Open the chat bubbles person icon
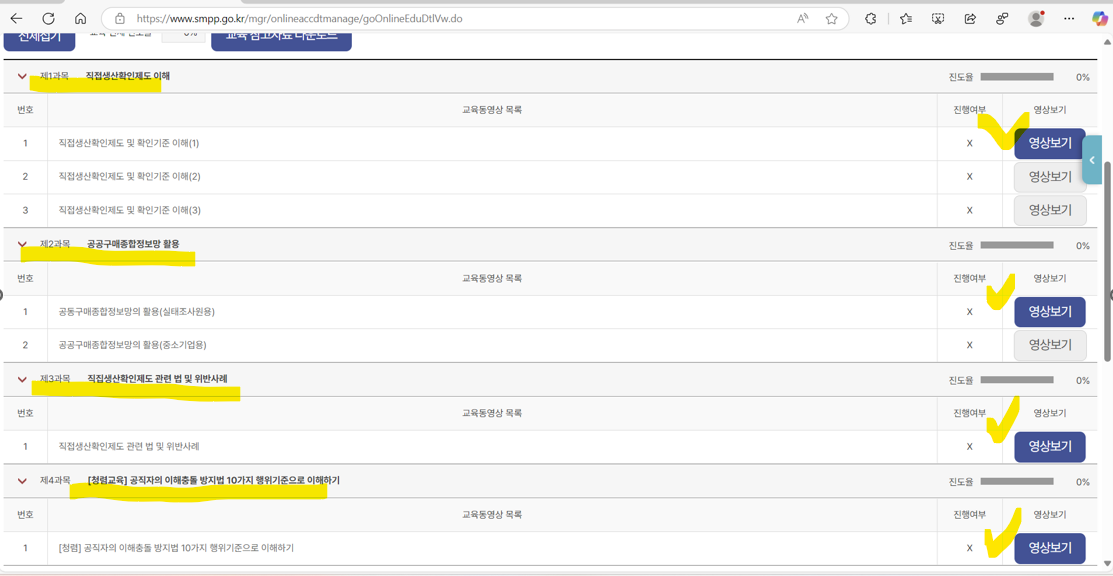The image size is (1113, 576). pyautogui.click(x=1003, y=19)
